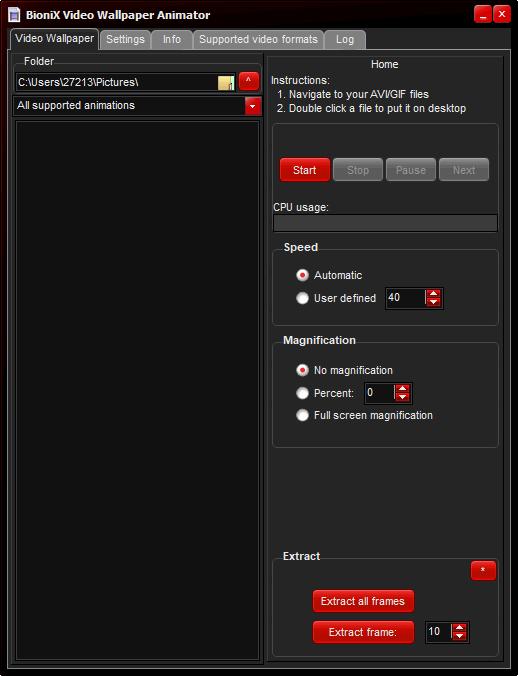
Task: Click the folder path input field
Action: click(116, 82)
